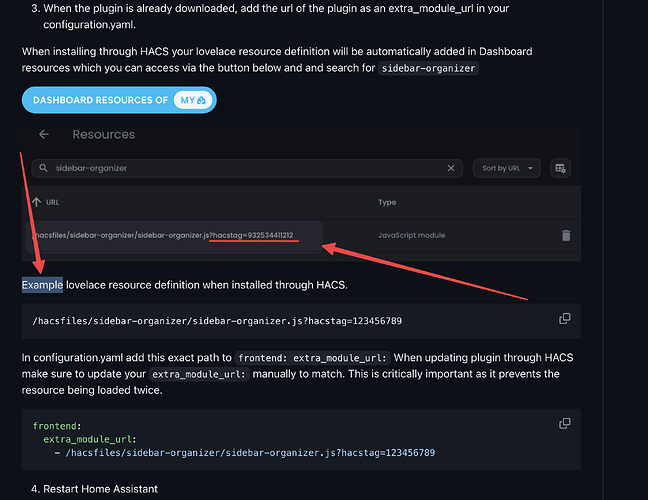Copy the hacsfiles path code snippet
Viewport: 648px width, 500px height.
[565, 319]
